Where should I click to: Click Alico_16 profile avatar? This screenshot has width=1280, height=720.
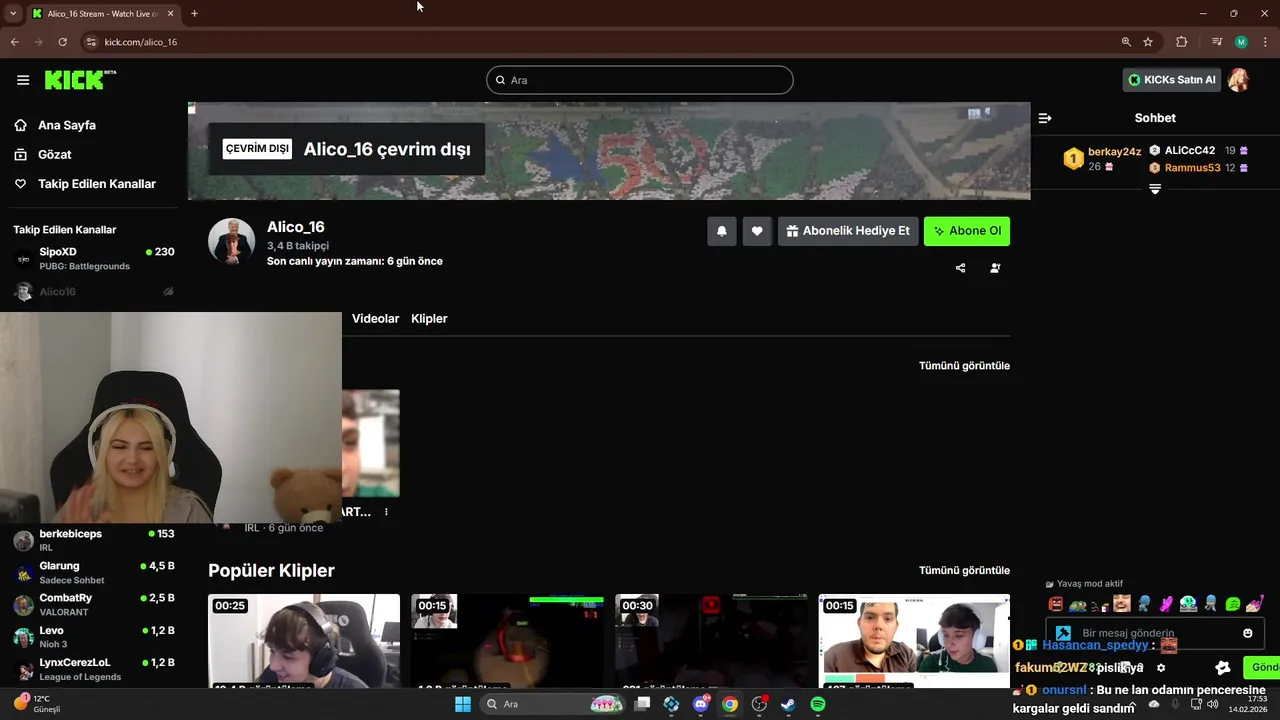pos(231,242)
